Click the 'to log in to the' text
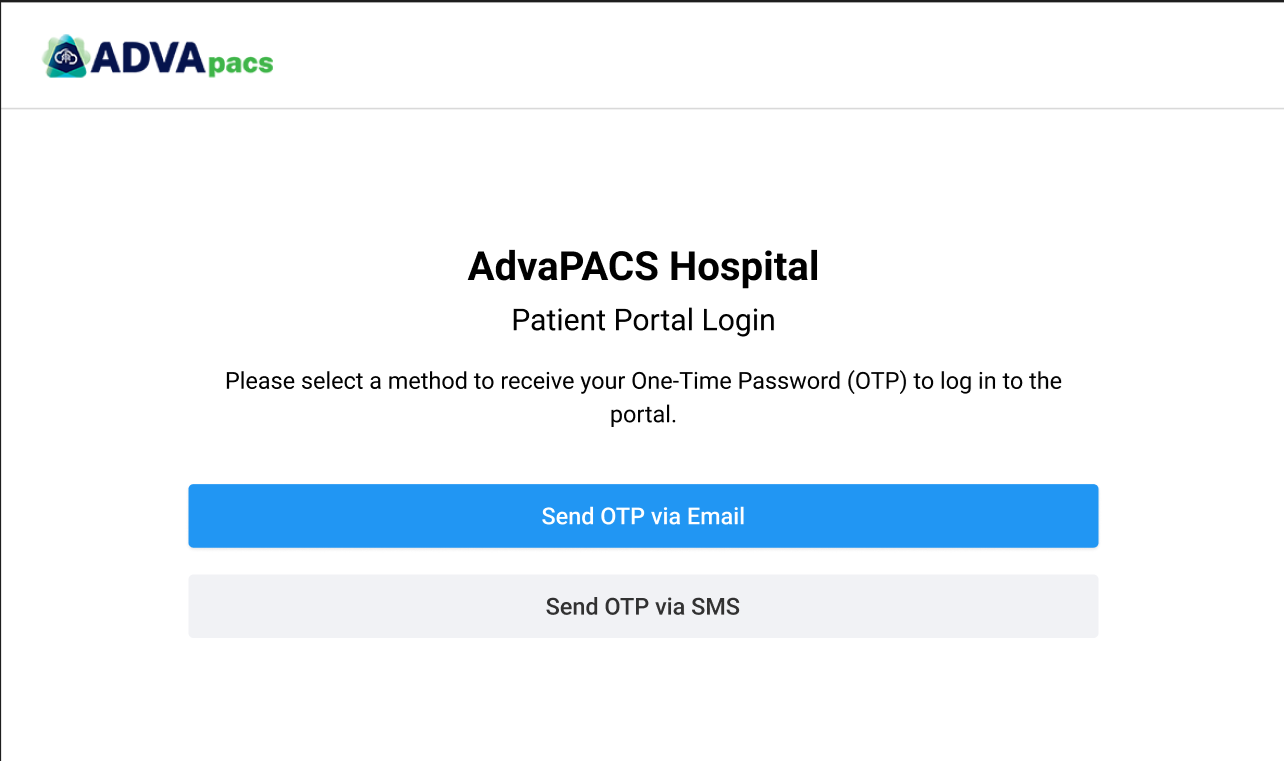The height and width of the screenshot is (761, 1284). (987, 381)
